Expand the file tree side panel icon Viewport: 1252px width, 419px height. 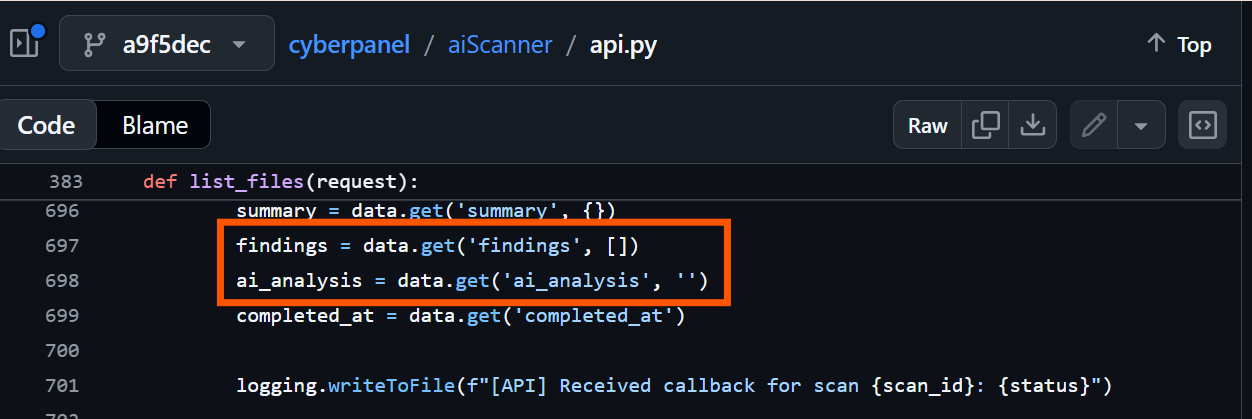24,43
